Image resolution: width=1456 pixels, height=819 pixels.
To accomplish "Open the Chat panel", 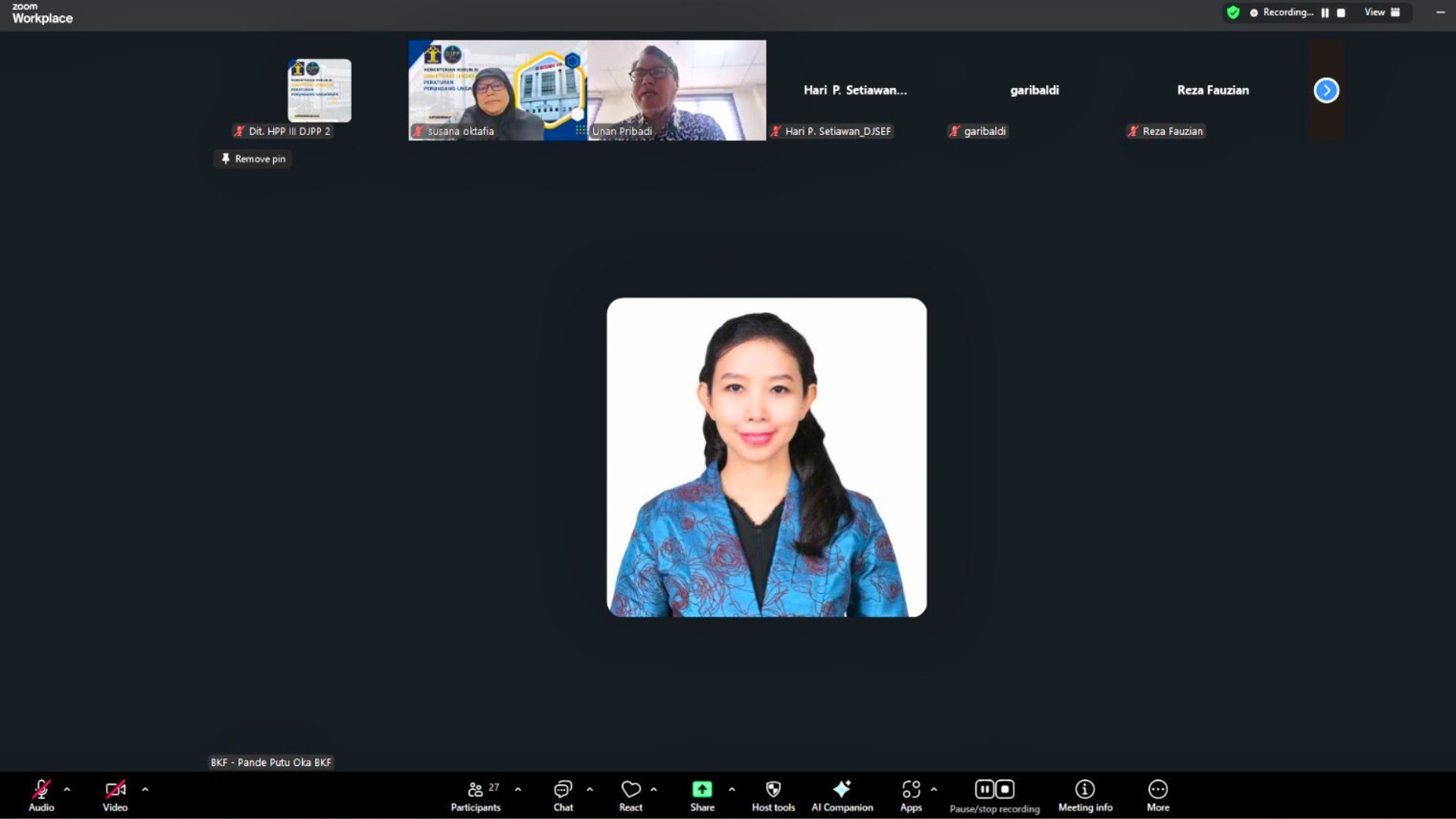I will coord(563,790).
